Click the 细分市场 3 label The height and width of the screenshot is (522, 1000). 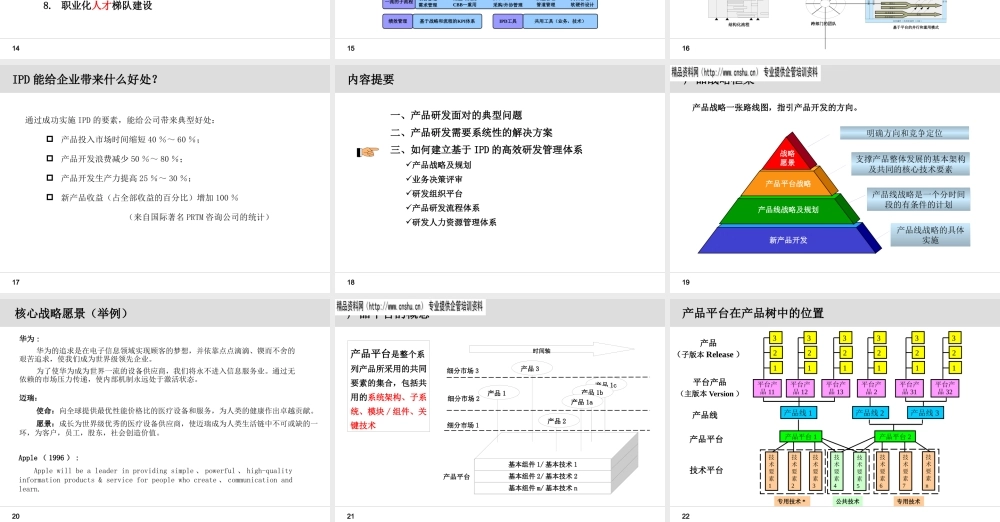pyautogui.click(x=463, y=371)
